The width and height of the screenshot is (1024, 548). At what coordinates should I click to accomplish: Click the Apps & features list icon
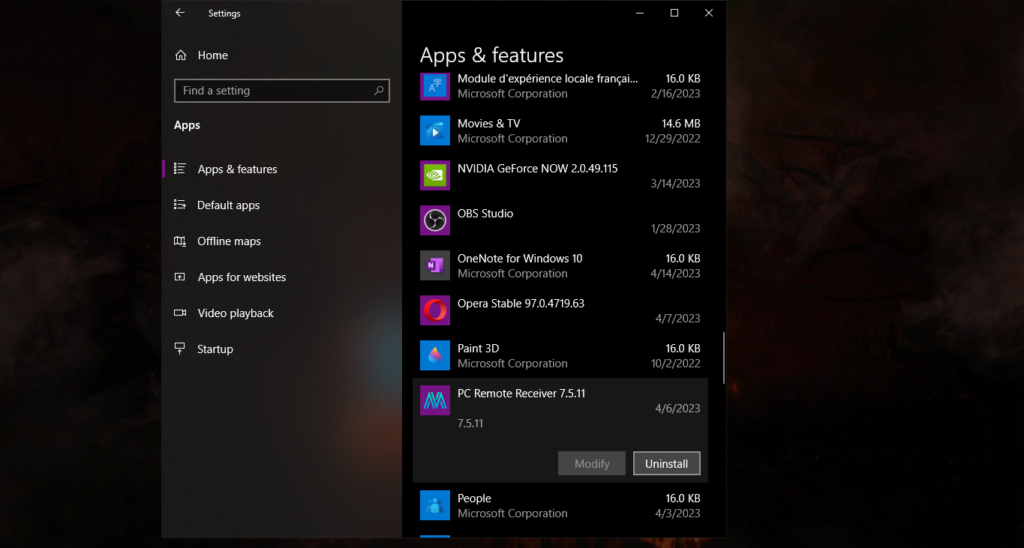[x=180, y=169]
